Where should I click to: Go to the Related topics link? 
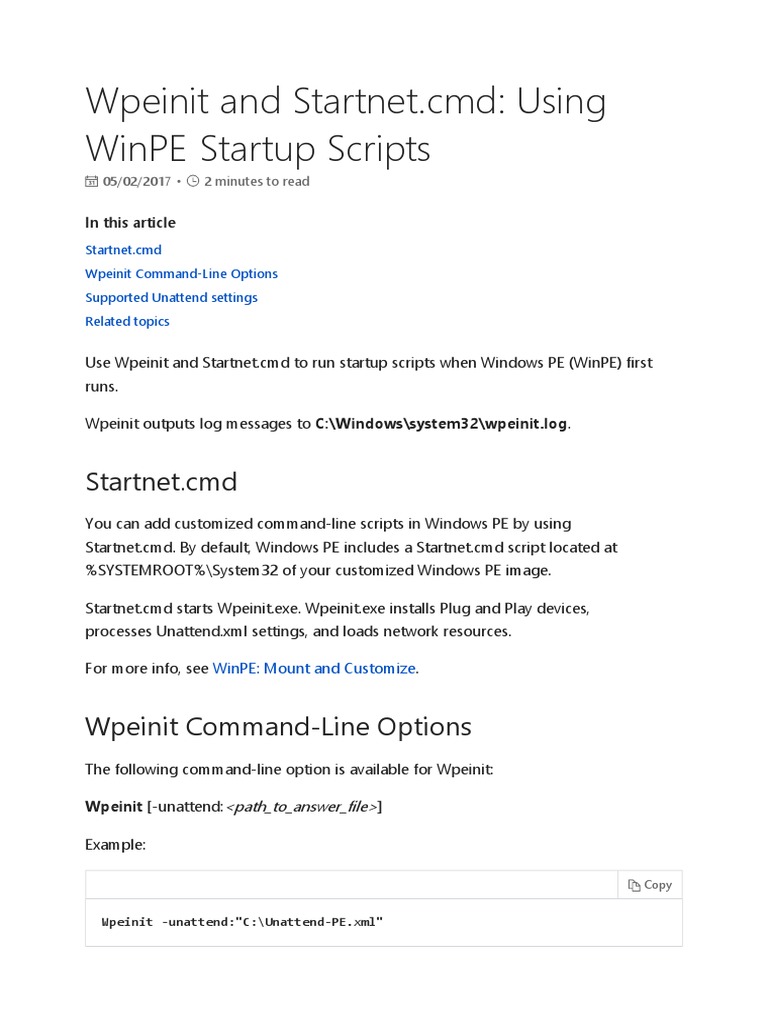[127, 322]
